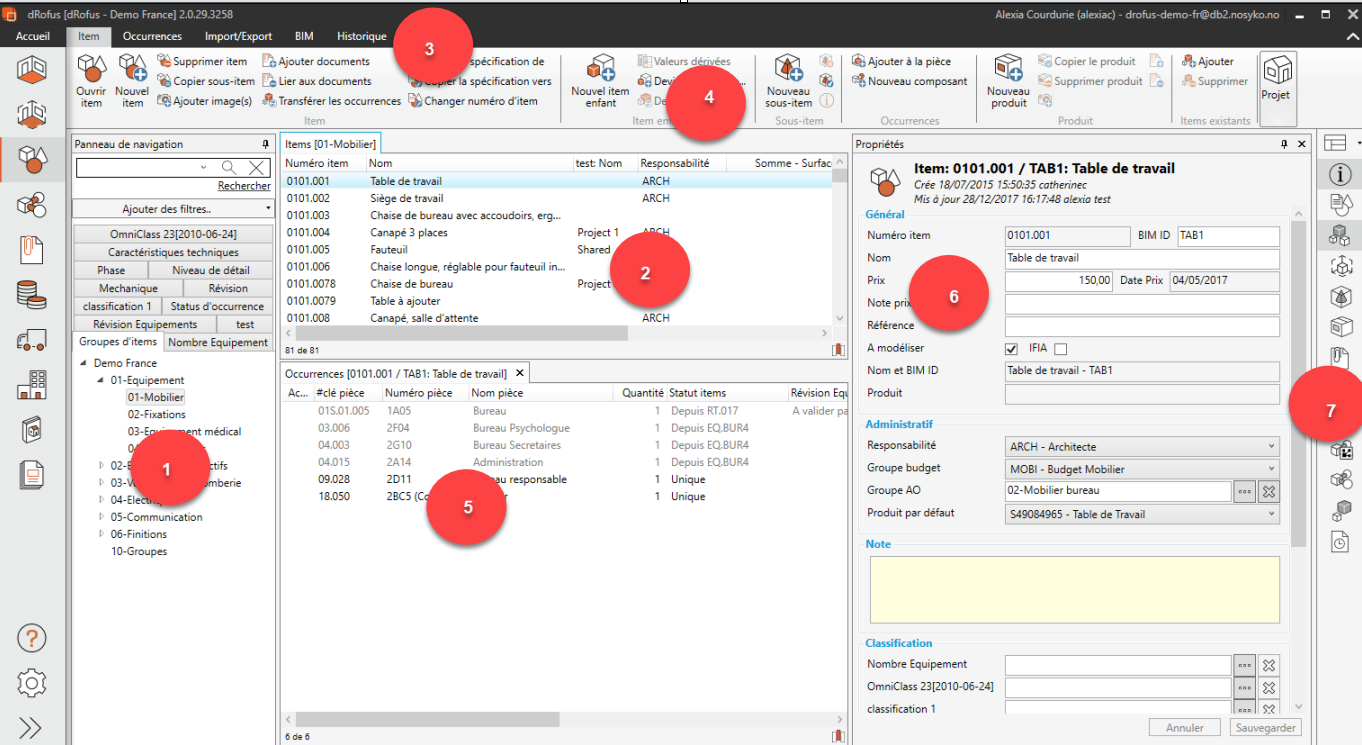Pin the Propriétés panel
The height and width of the screenshot is (745, 1362).
[x=1284, y=145]
